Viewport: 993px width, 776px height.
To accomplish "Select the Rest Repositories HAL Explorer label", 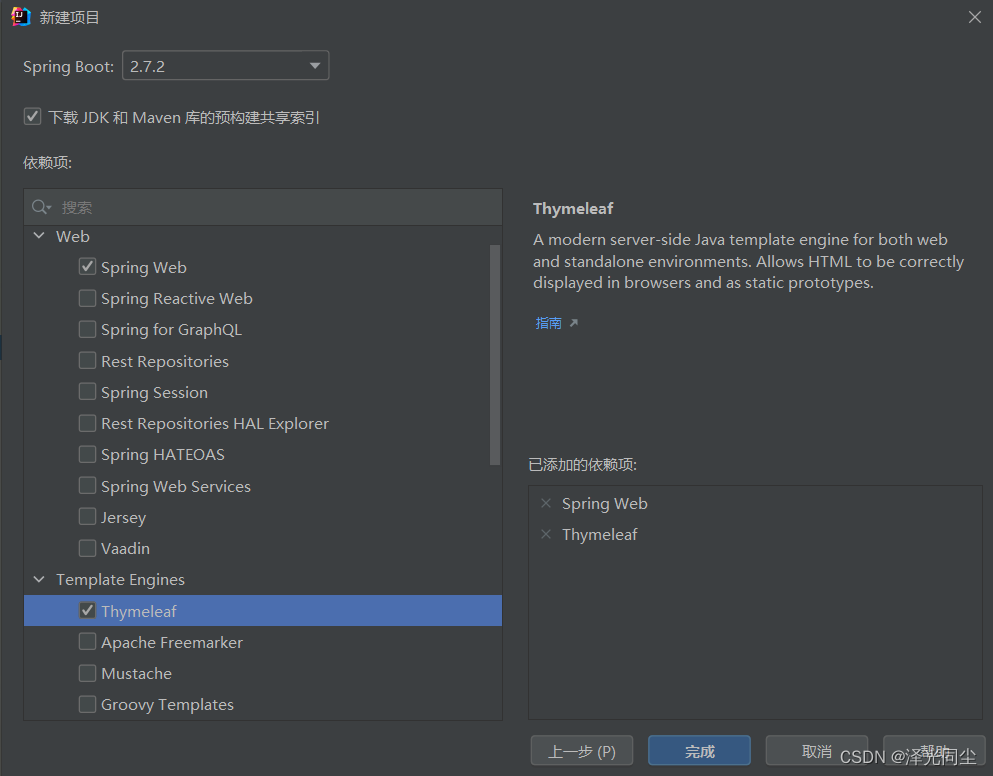I will point(215,423).
